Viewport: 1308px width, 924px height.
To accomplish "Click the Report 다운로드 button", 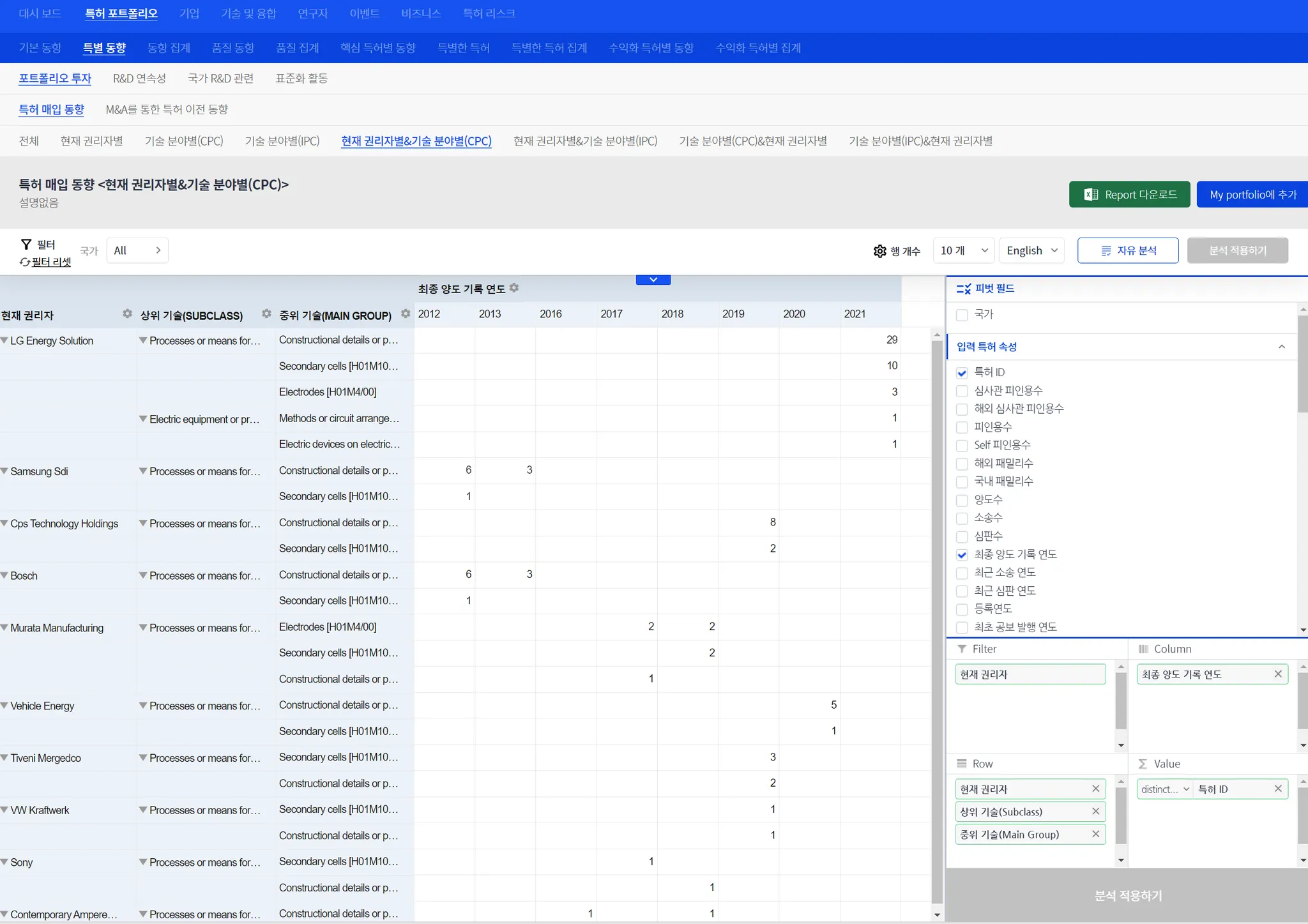I will pos(1129,195).
